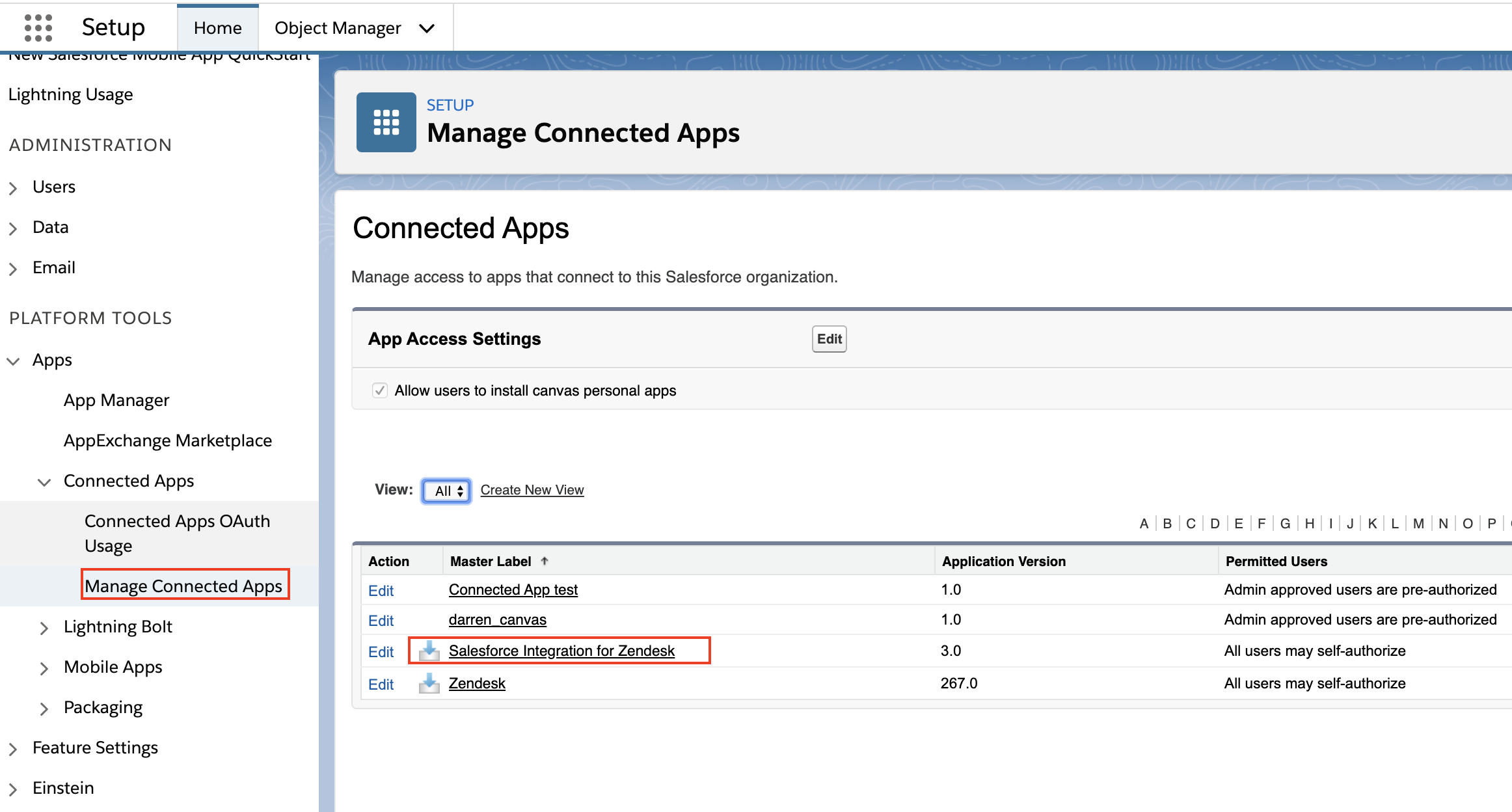Filter list by letter L
The image size is (1512, 812).
pyautogui.click(x=1395, y=524)
